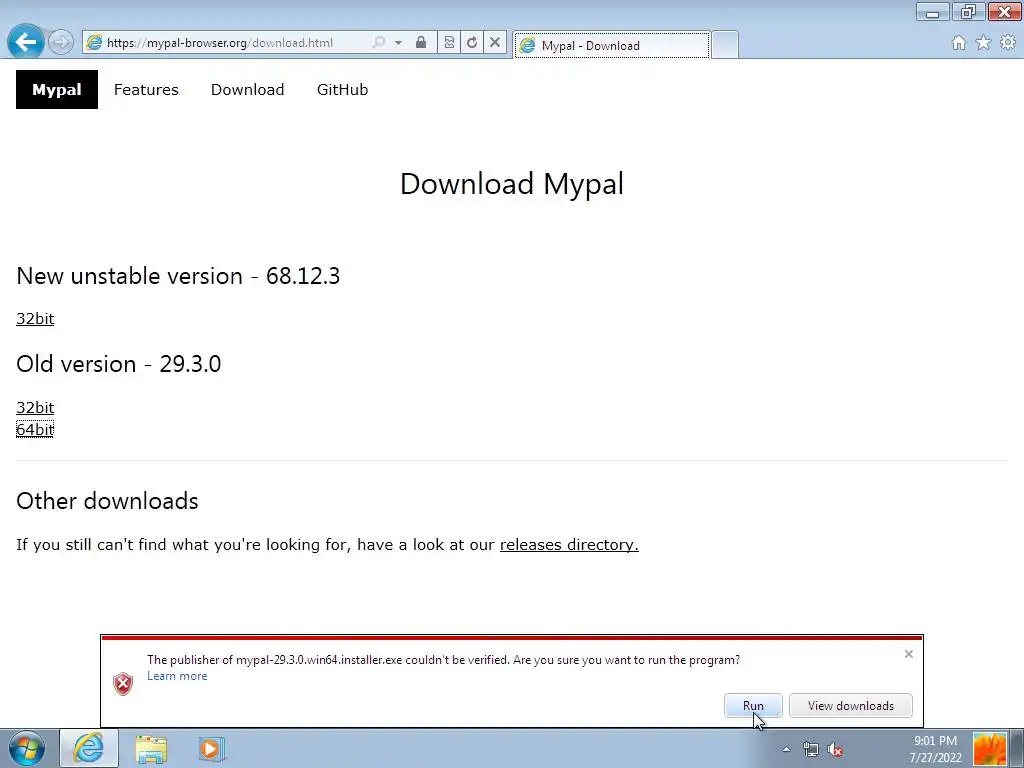Click 'New unstable version - 68.12.3' heading
Screen dimensions: 1024x768
pos(178,276)
